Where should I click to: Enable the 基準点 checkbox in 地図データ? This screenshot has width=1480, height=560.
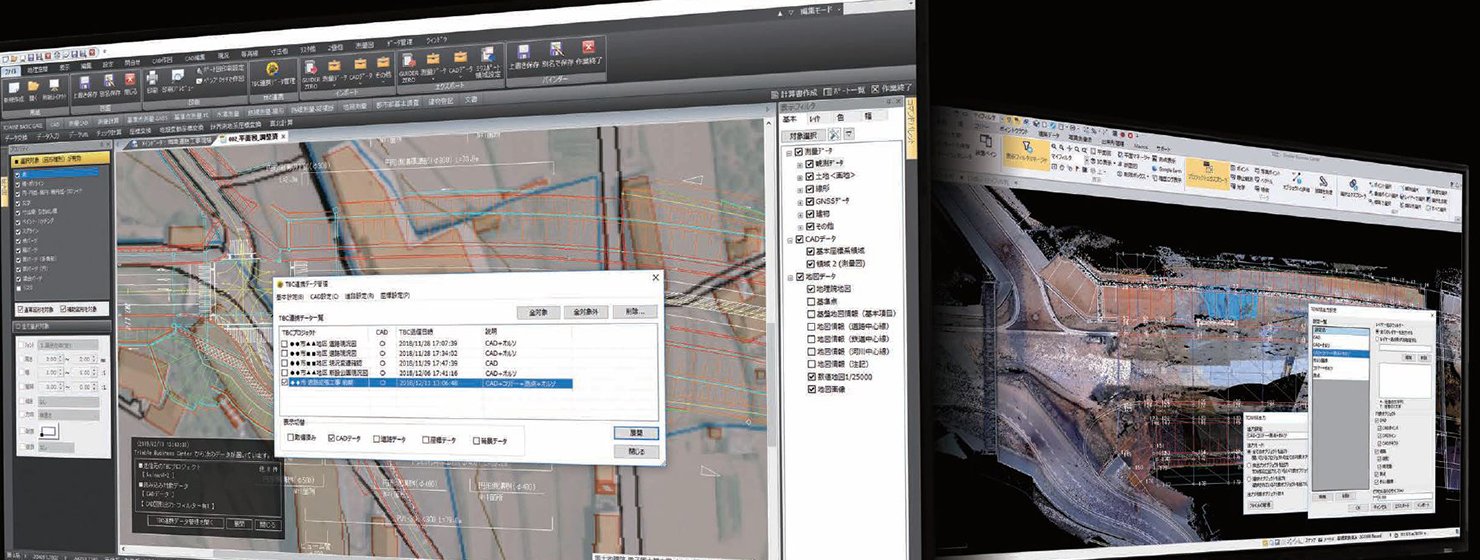click(812, 301)
